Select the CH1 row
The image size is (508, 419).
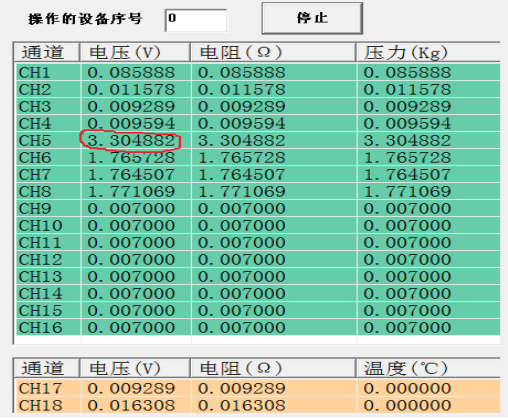tap(258, 72)
